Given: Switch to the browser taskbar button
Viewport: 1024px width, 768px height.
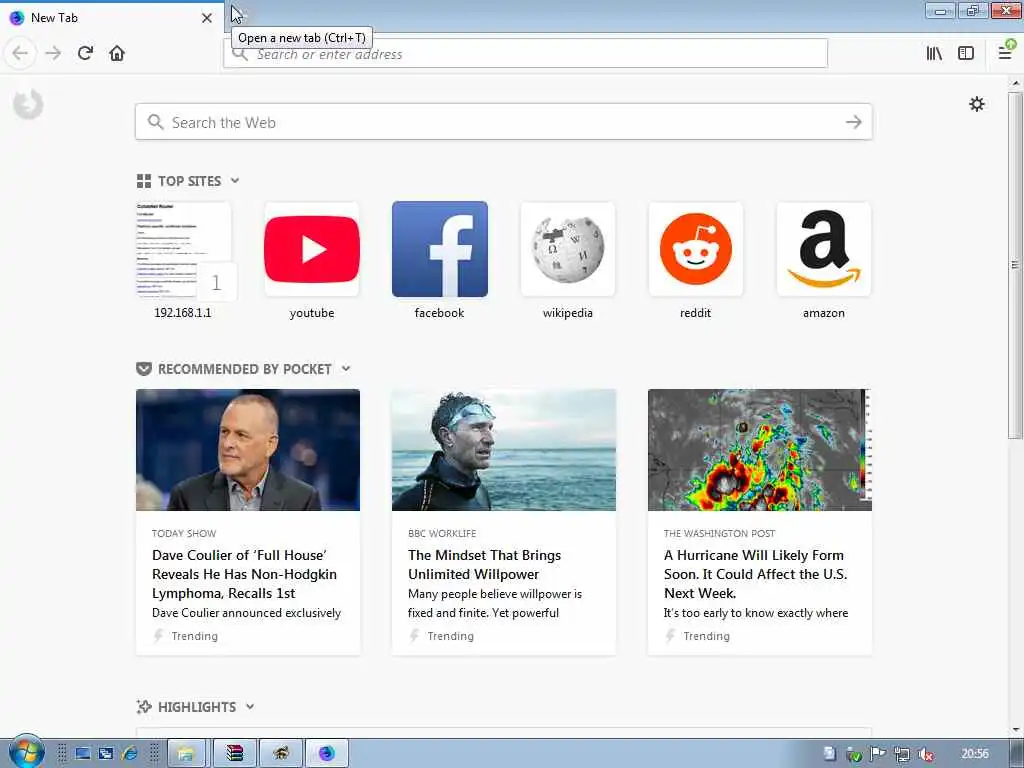Looking at the screenshot, I should point(327,753).
